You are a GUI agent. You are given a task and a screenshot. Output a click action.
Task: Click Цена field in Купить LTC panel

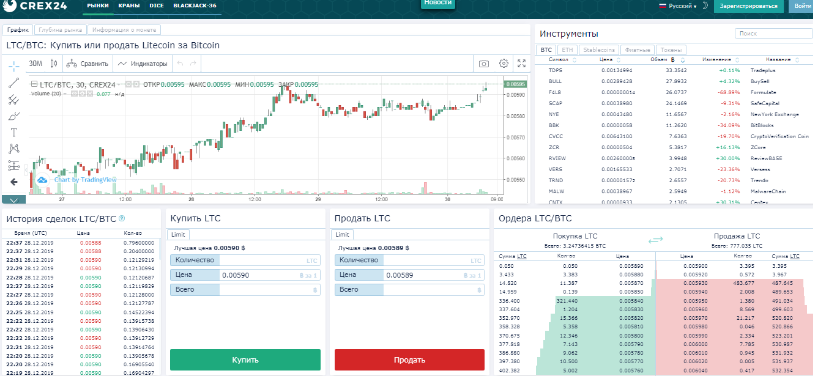coord(245,275)
